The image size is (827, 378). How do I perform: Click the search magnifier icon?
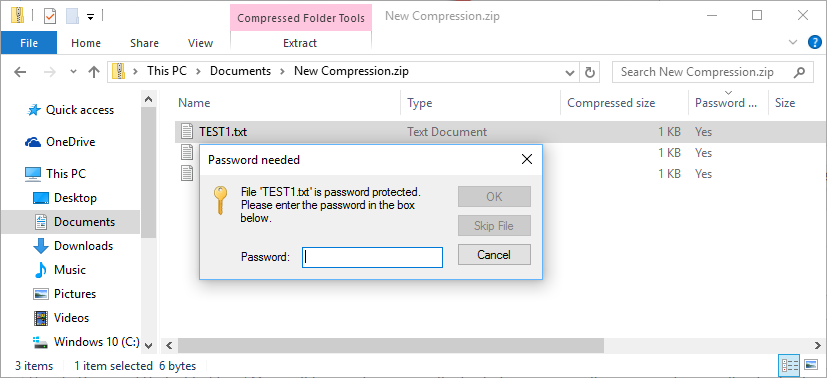[x=800, y=72]
